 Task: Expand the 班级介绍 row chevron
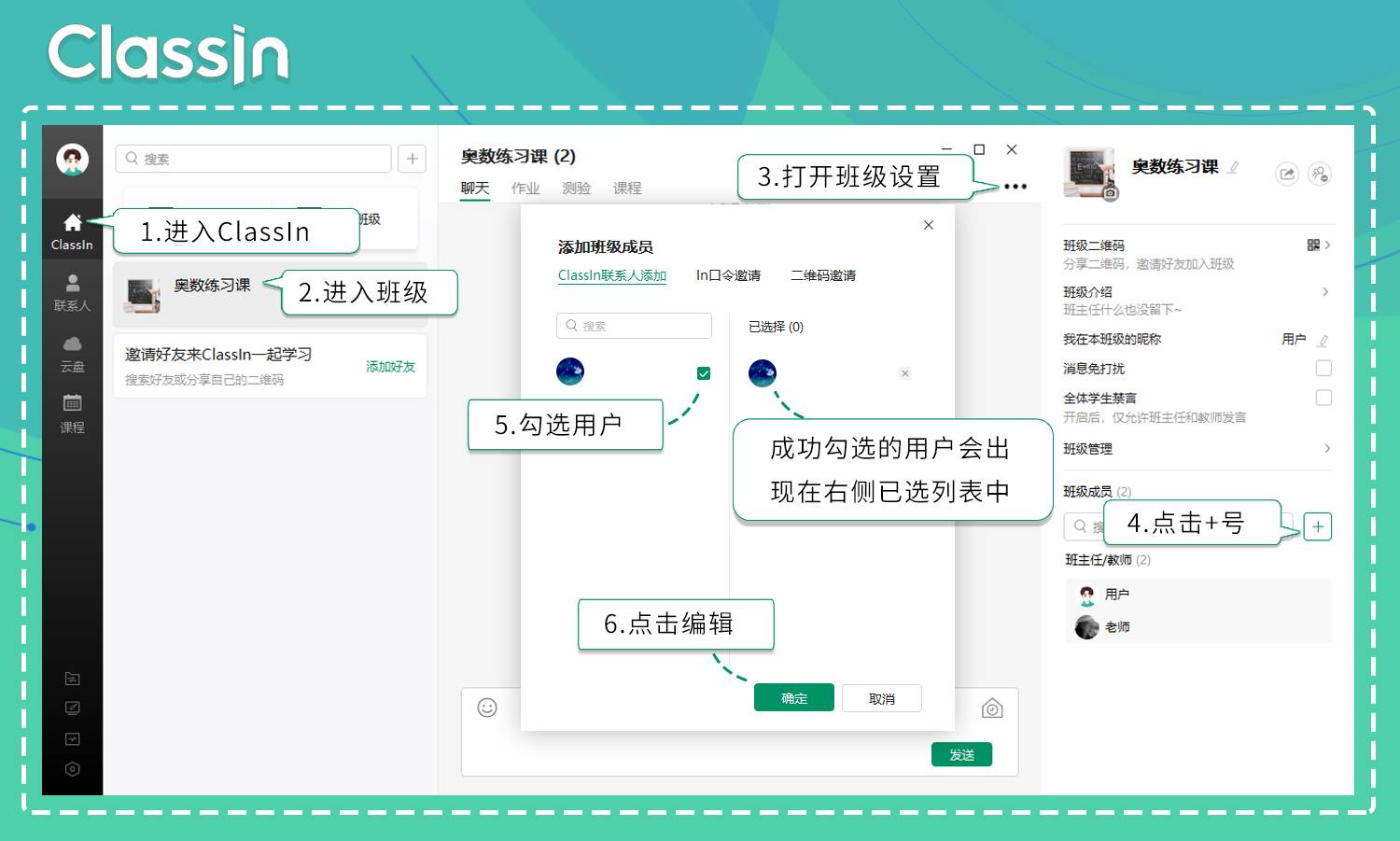click(1326, 292)
